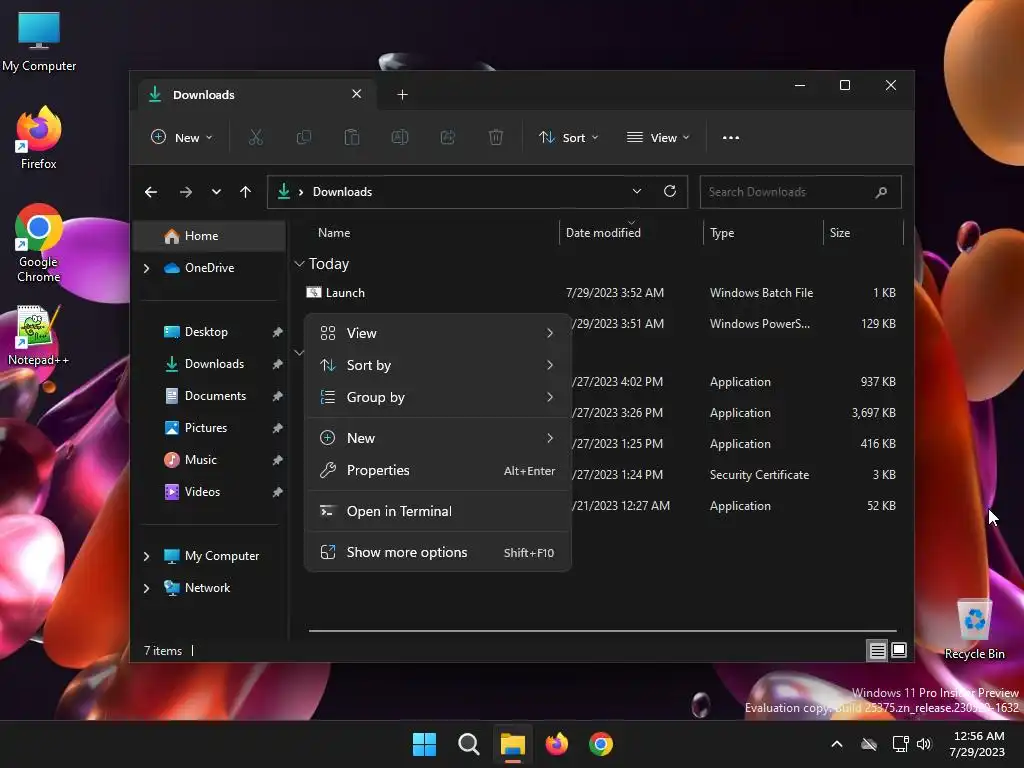
Task: Unpin Desktop from quick access
Action: (278, 332)
